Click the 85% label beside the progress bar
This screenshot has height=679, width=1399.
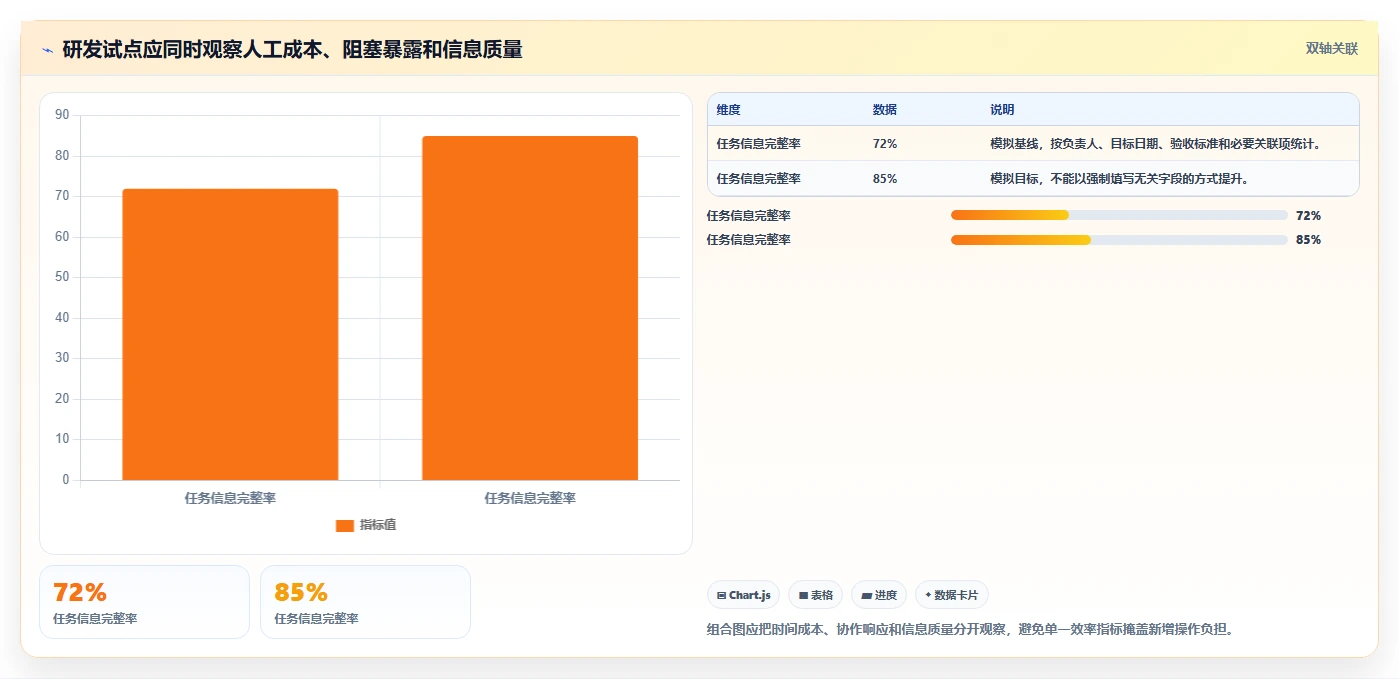(x=1308, y=240)
